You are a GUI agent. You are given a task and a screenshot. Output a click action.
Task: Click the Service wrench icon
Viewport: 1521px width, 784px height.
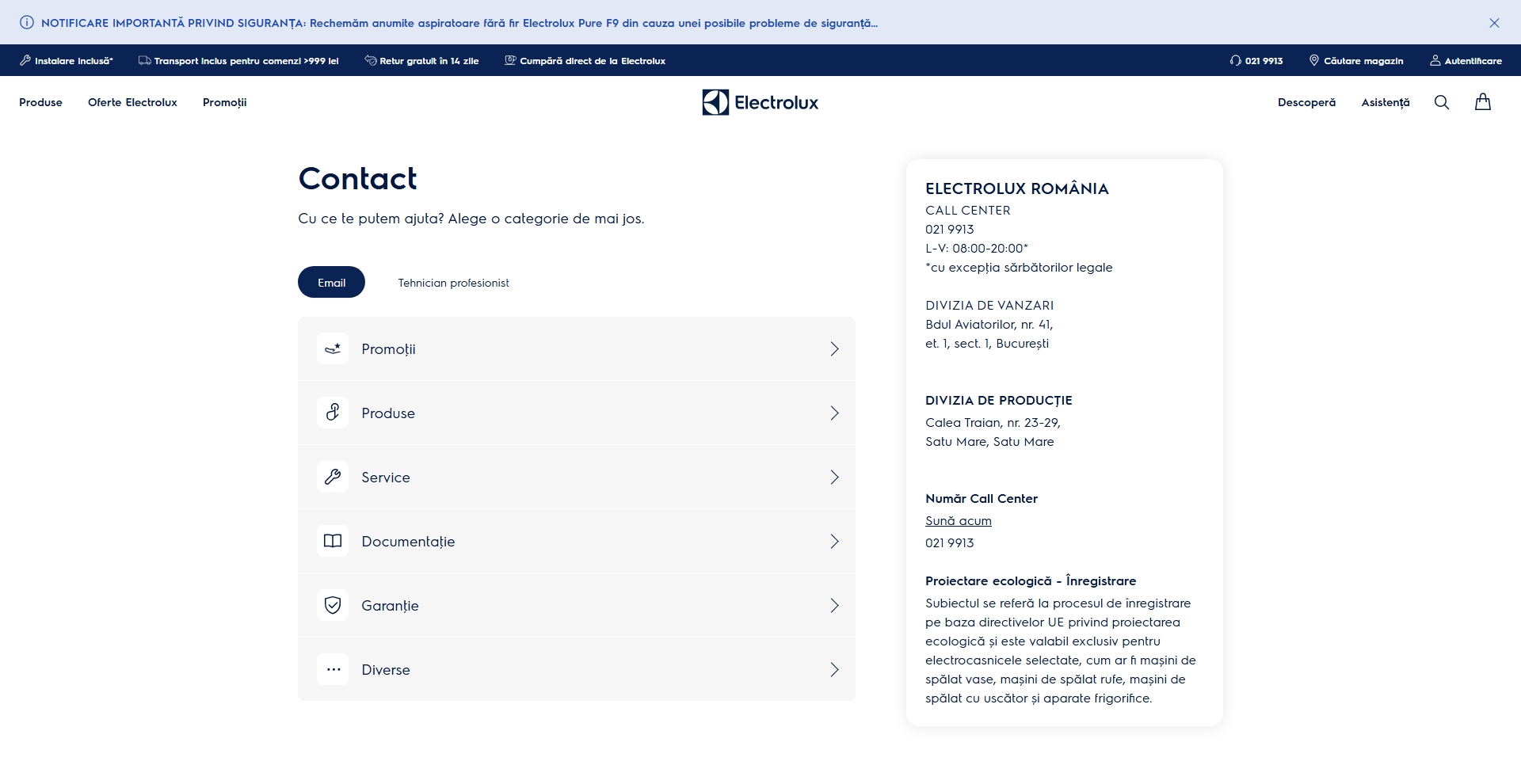coord(333,477)
